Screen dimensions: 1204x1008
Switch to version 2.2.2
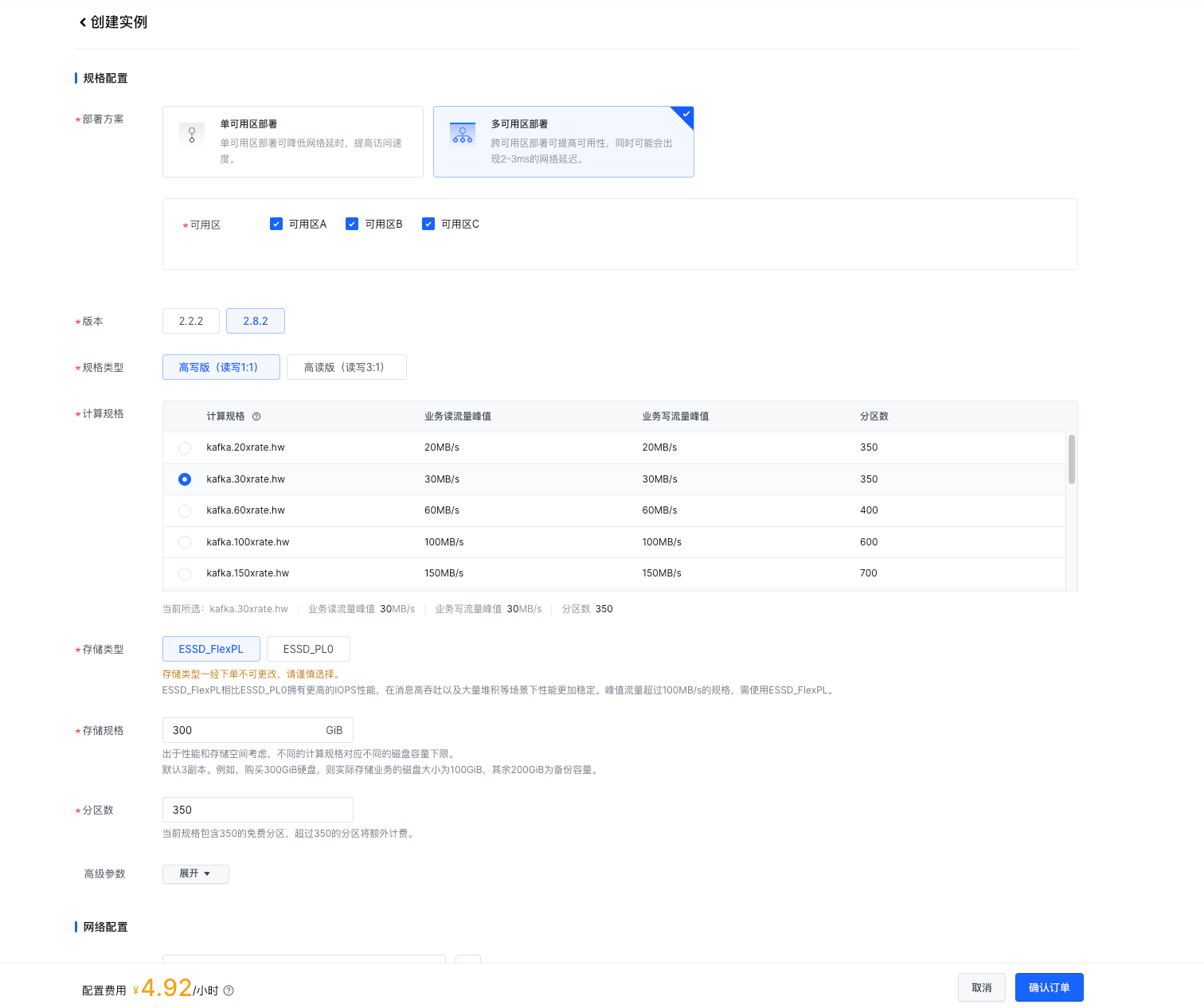click(x=191, y=321)
